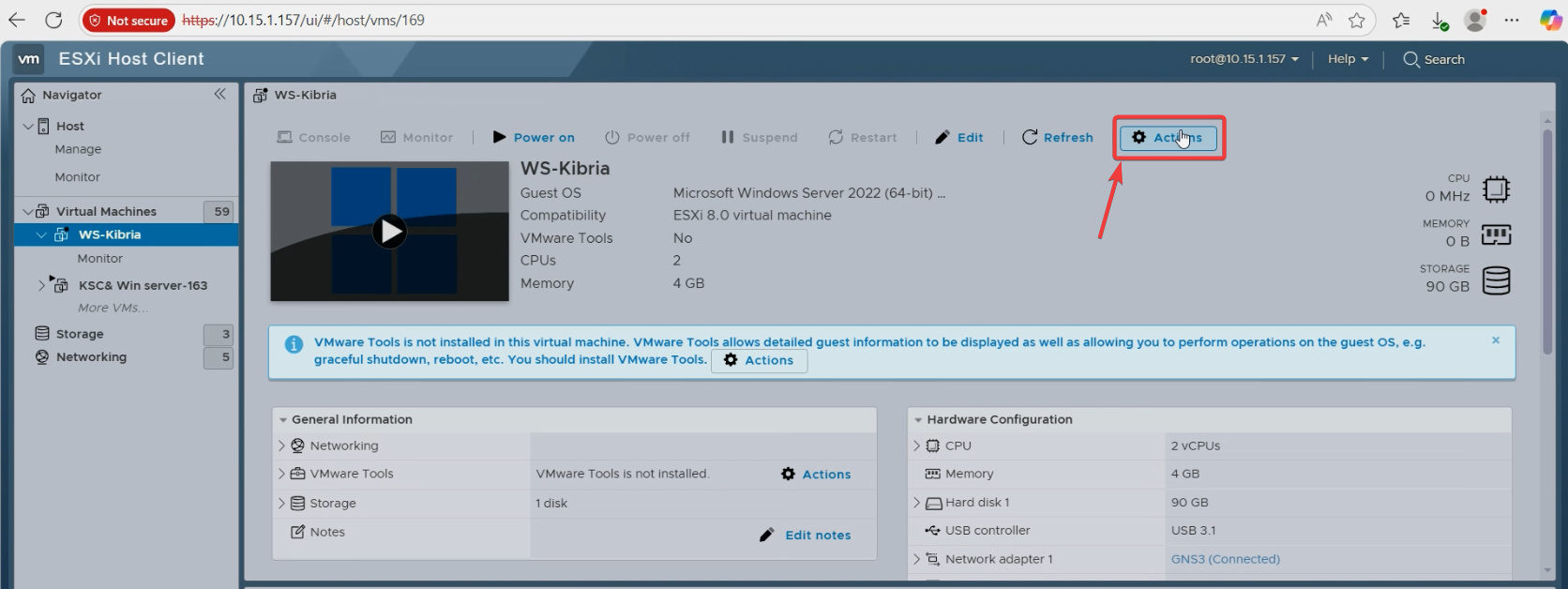Image resolution: width=1568 pixels, height=589 pixels.
Task: Open Monitor under Host
Action: pos(77,176)
